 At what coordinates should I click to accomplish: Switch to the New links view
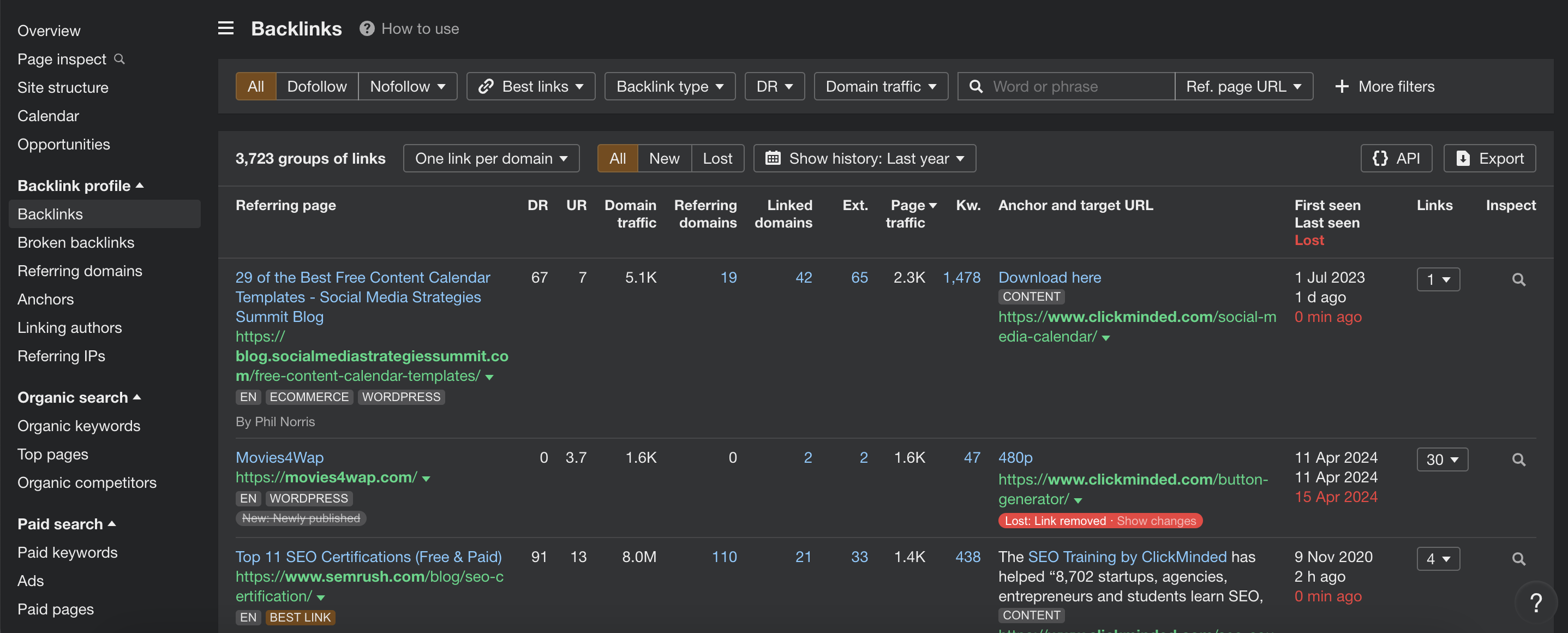(x=664, y=158)
